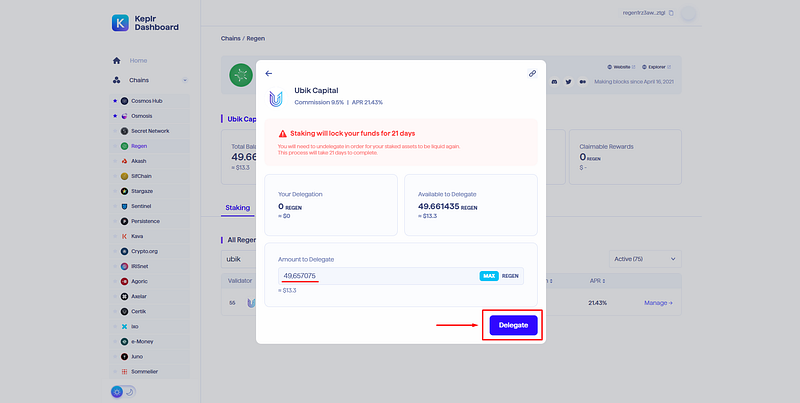This screenshot has width=800, height=403.
Task: Switch to light theme sun icon
Action: 117,392
